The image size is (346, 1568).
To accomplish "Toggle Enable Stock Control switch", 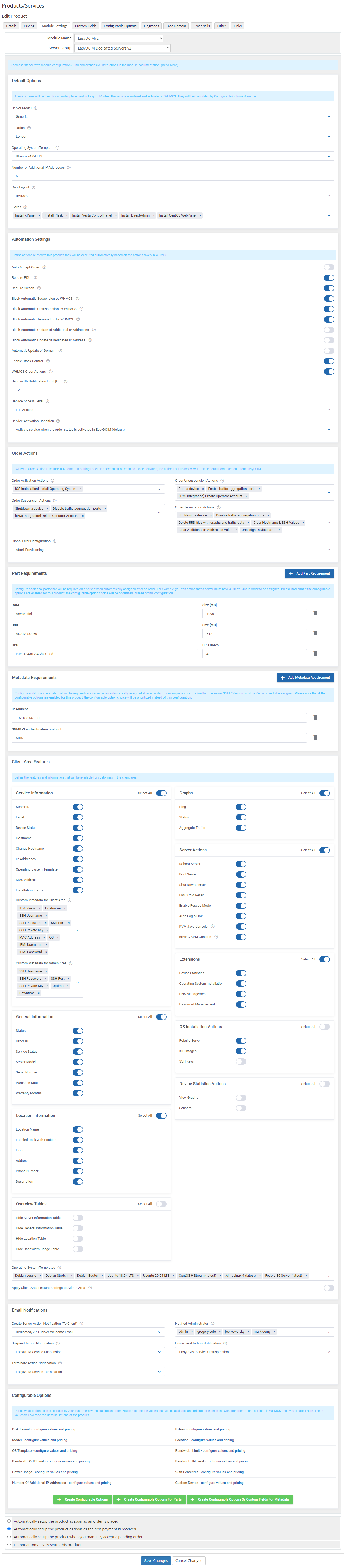I will coord(329,361).
